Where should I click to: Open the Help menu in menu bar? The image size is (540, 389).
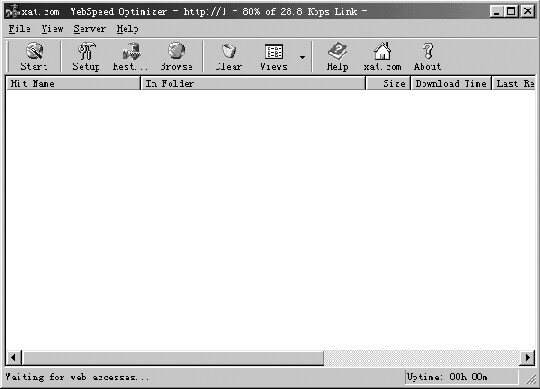pos(127,29)
